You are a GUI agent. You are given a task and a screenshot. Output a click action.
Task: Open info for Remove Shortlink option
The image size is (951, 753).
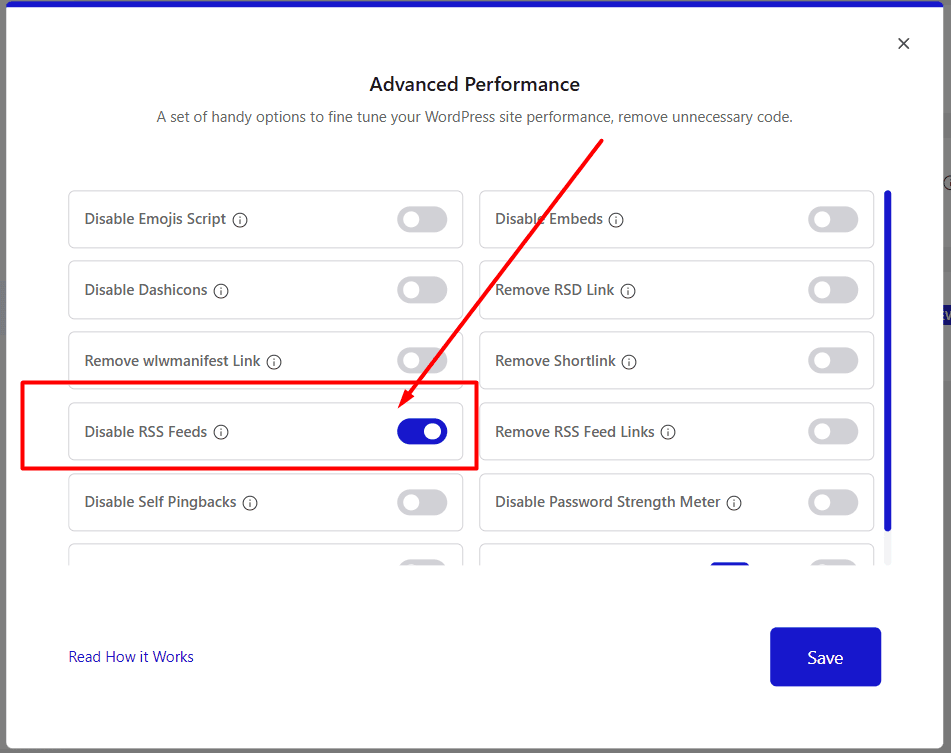pyautogui.click(x=629, y=362)
